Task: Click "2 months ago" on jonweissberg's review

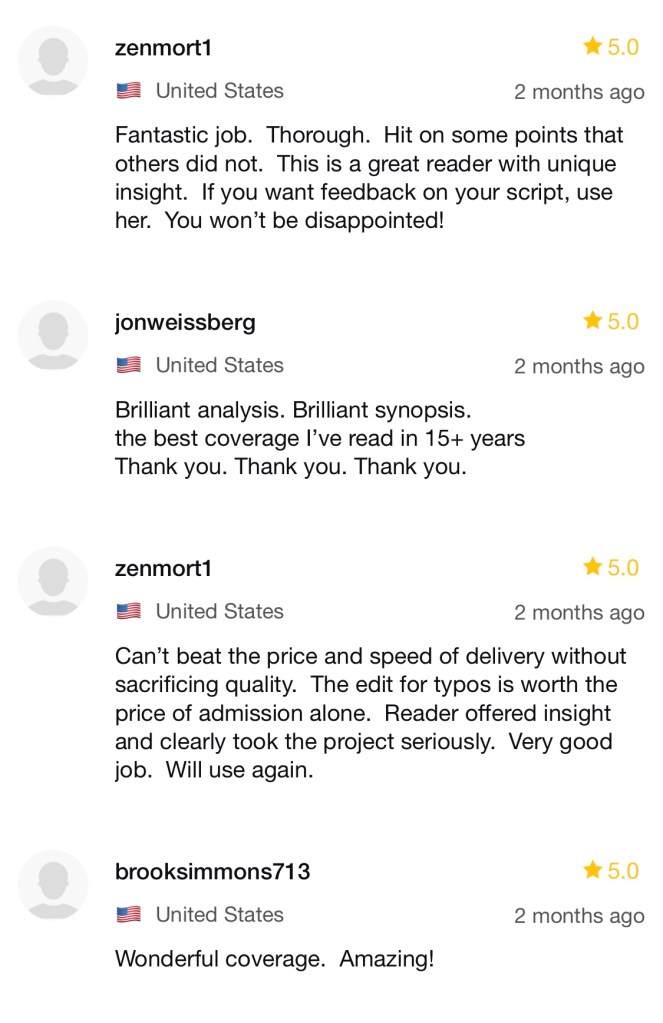Action: [x=579, y=367]
